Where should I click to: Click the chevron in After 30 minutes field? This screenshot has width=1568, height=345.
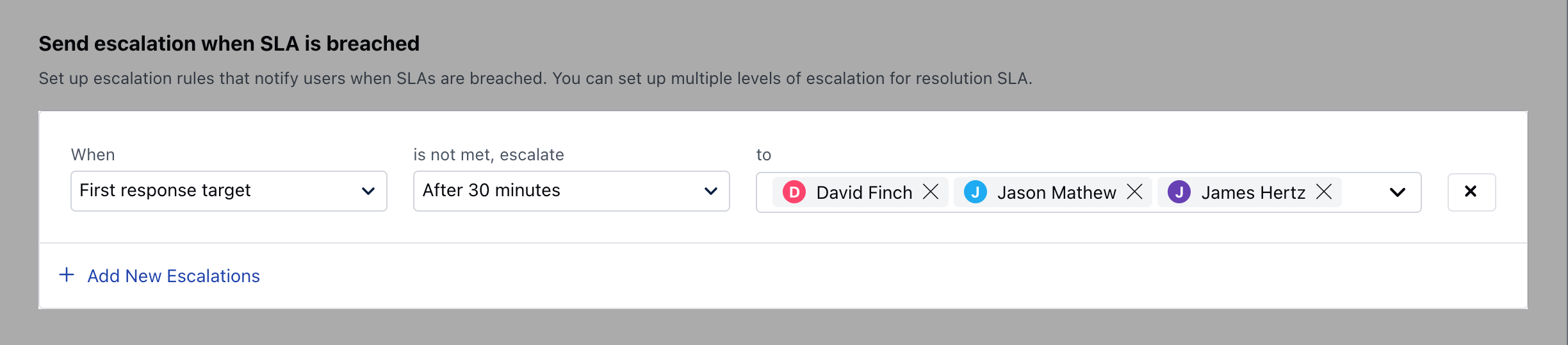pos(711,191)
